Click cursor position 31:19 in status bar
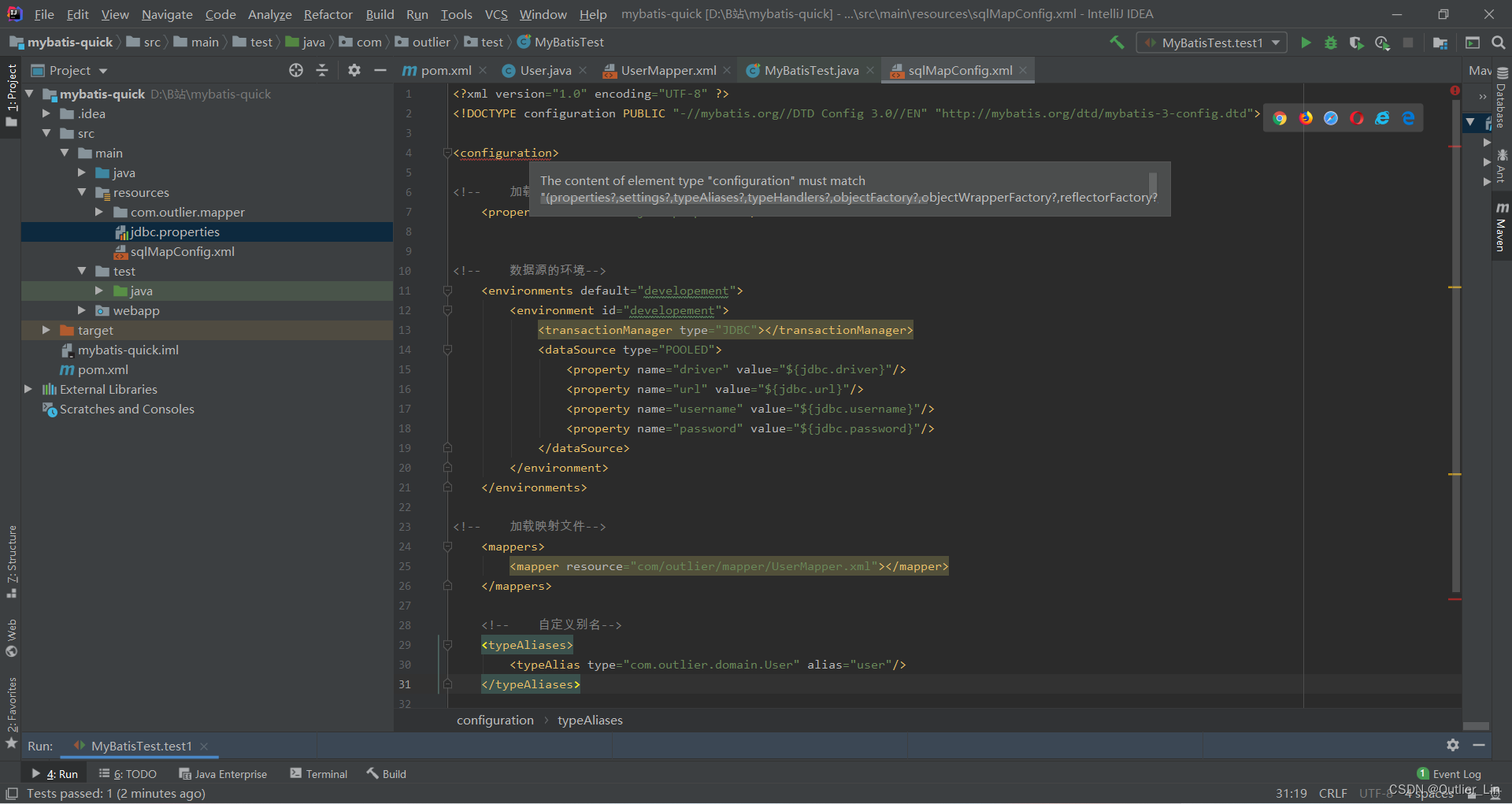The width and height of the screenshot is (1512, 804). coord(1291,794)
